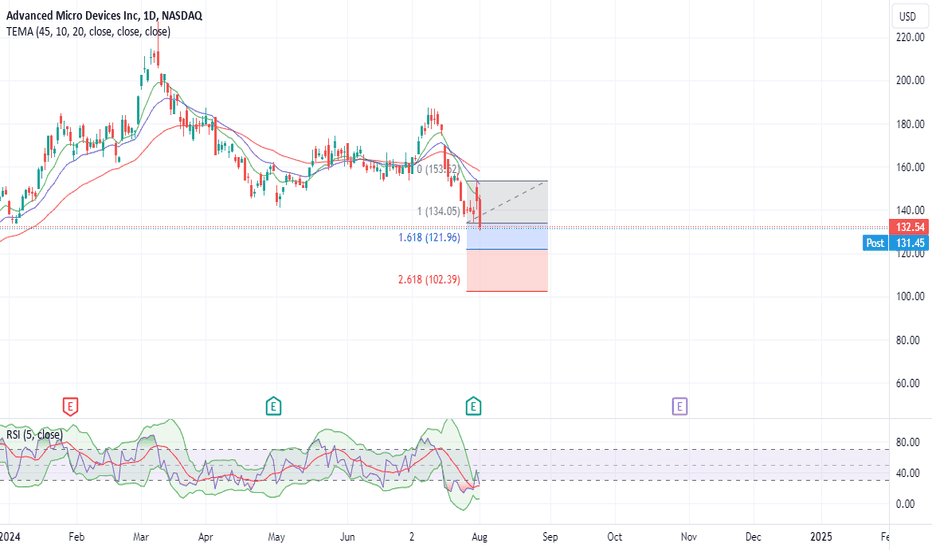Screen dimensions: 932x550
Task: Click the Post 131.45 price label
Action: (896, 243)
